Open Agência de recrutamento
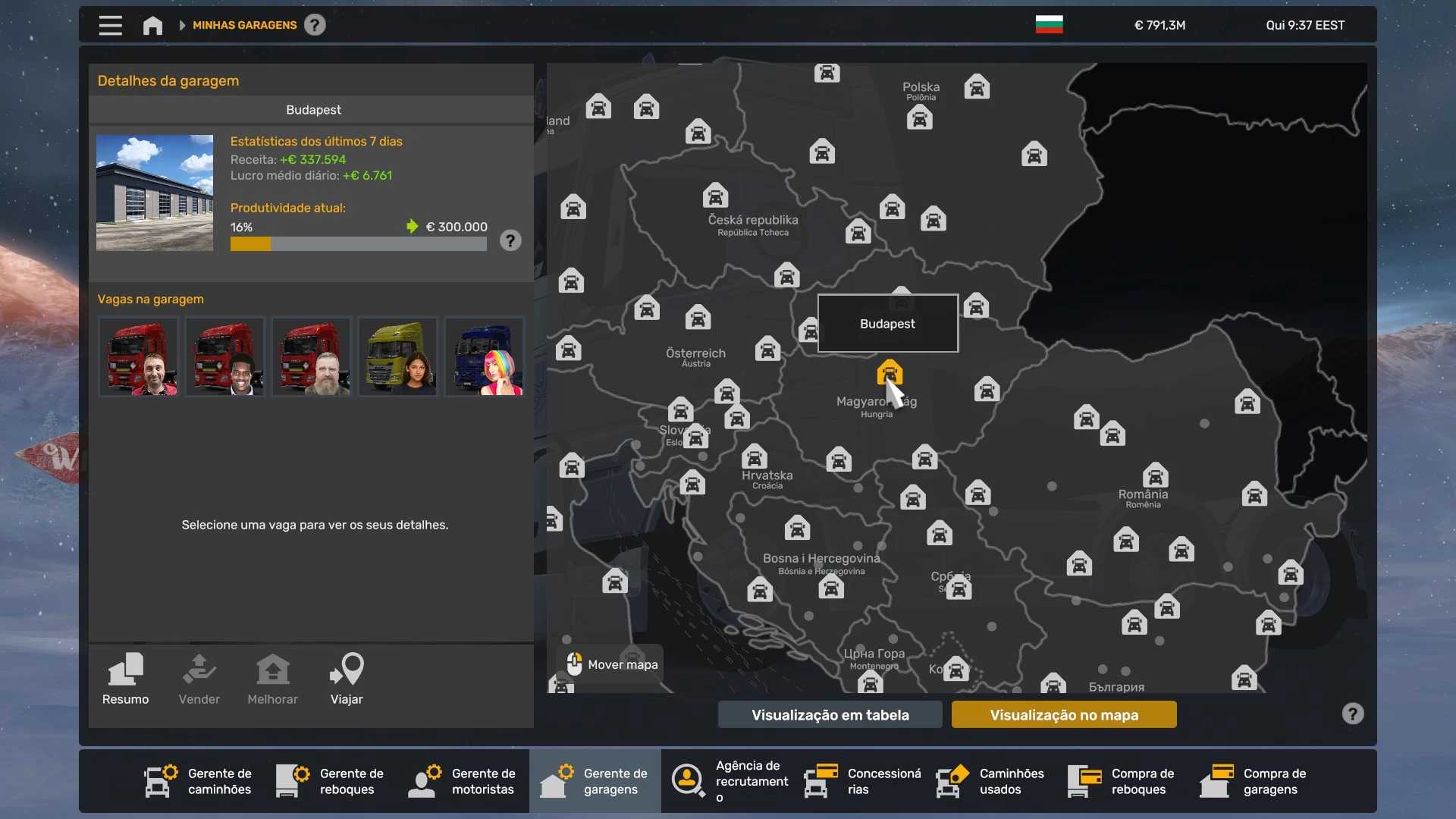Screen dimensions: 1456x819 731,781
